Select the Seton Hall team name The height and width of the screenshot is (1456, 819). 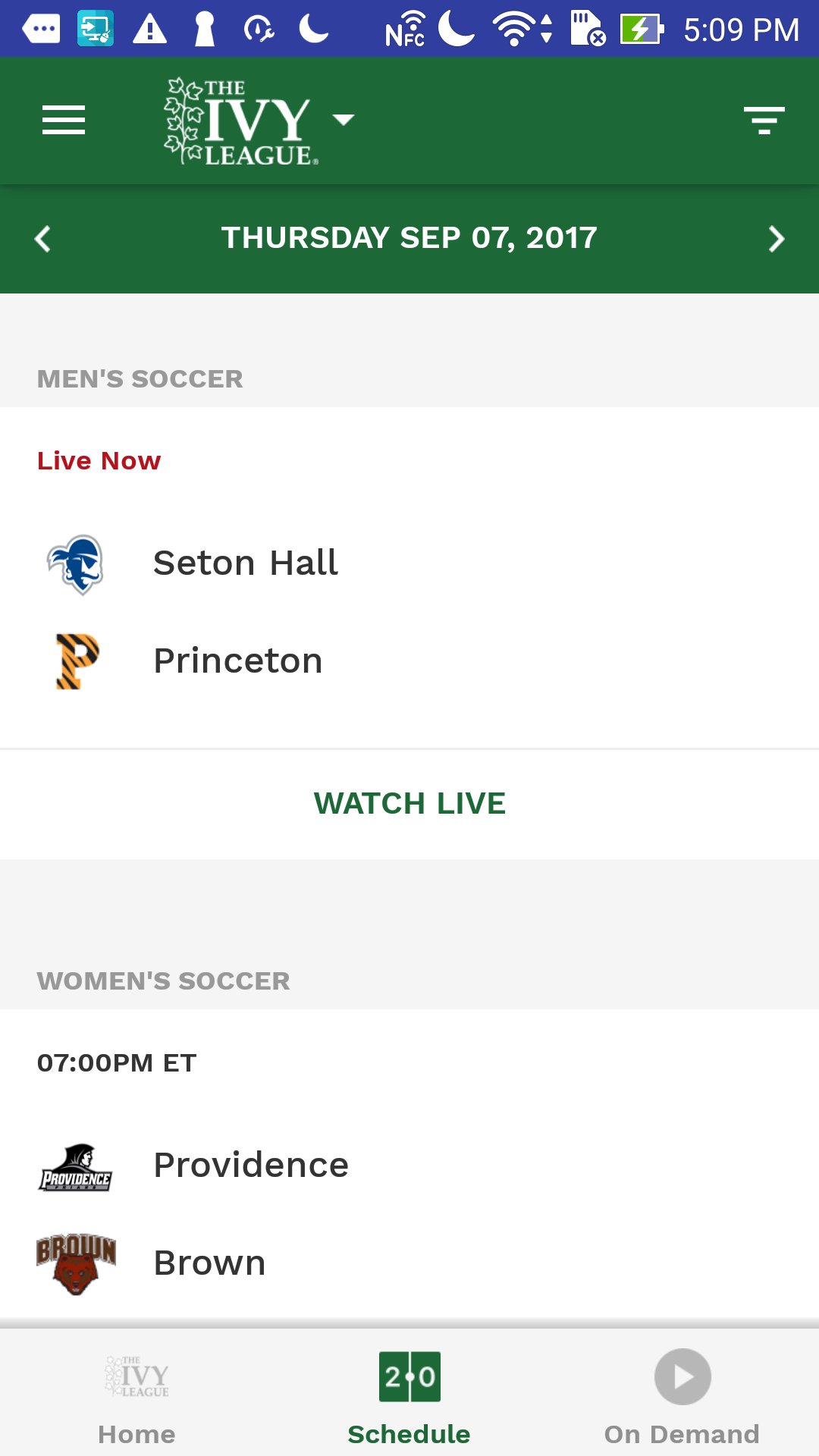[246, 563]
